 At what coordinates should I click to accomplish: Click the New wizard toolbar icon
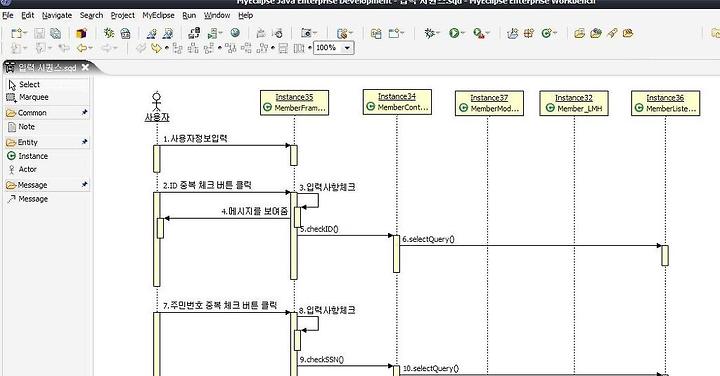click(16, 33)
